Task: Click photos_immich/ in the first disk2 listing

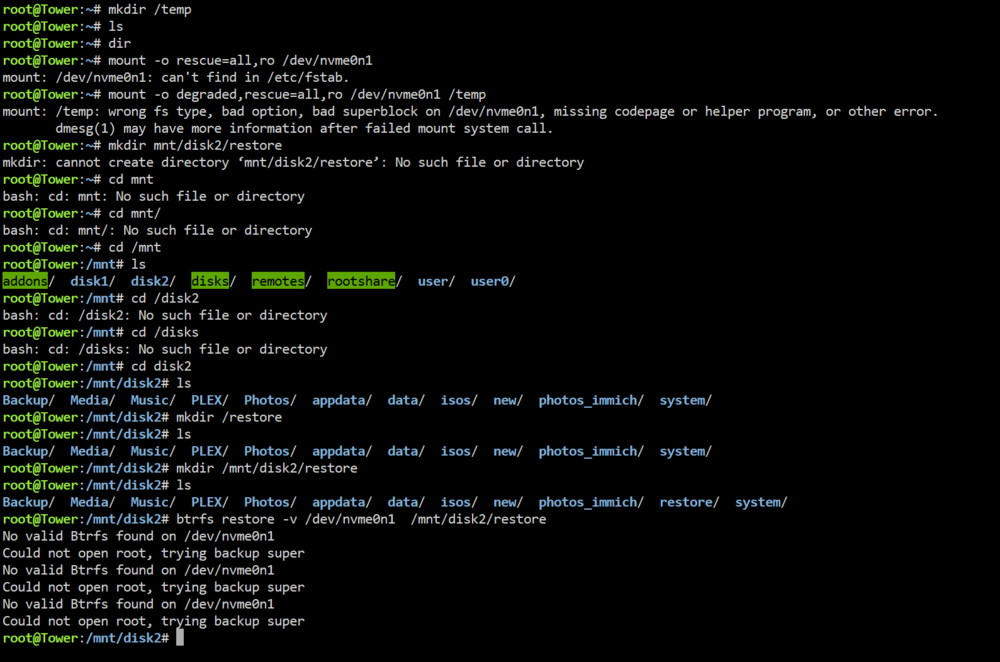Action: point(591,400)
